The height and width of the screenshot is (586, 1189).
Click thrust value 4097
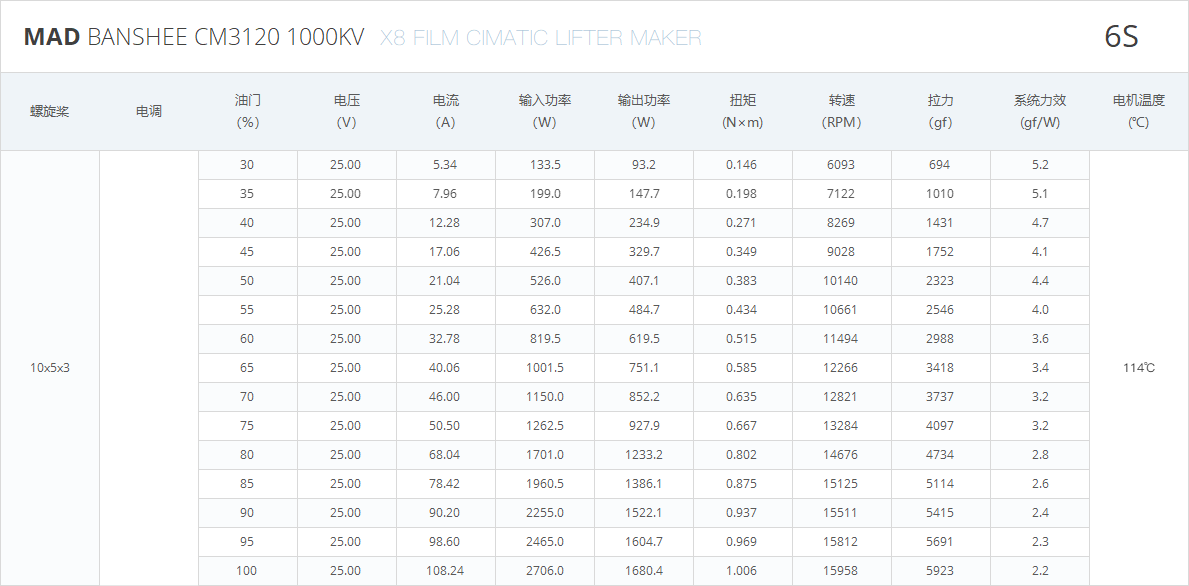[x=940, y=425]
